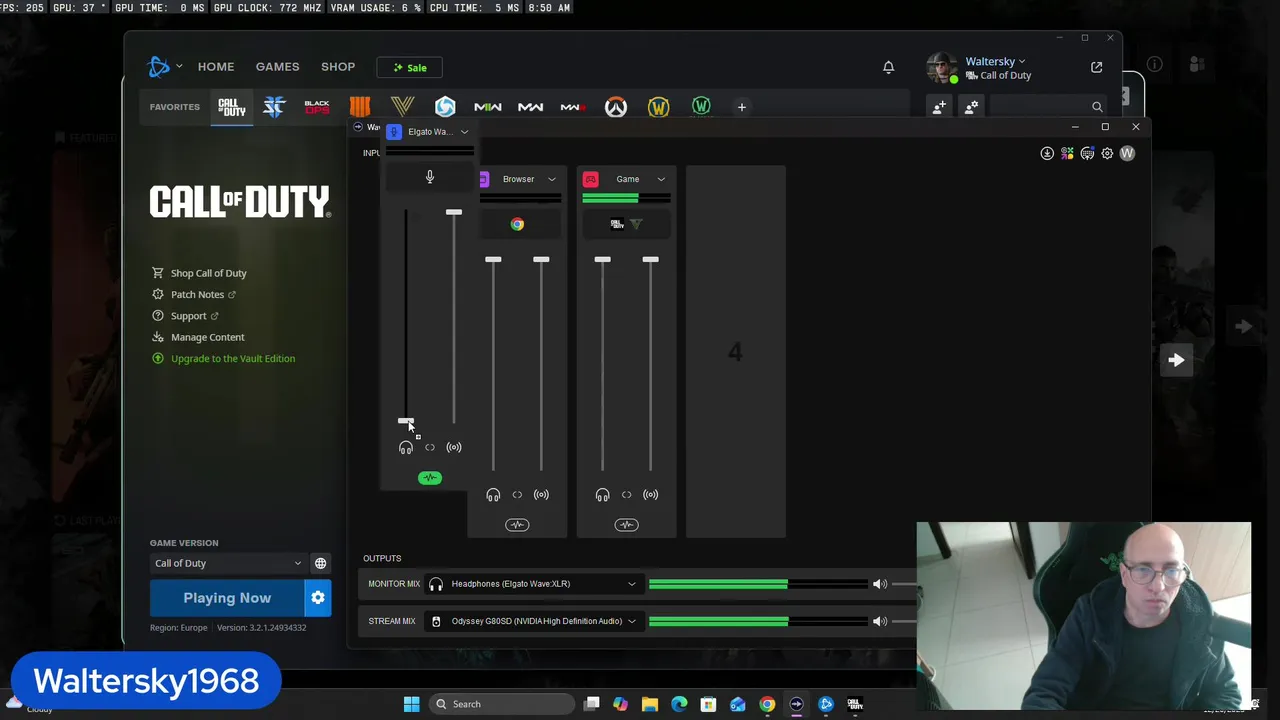This screenshot has width=1280, height=720.
Task: Open Battle.net notifications bell
Action: pyautogui.click(x=888, y=67)
